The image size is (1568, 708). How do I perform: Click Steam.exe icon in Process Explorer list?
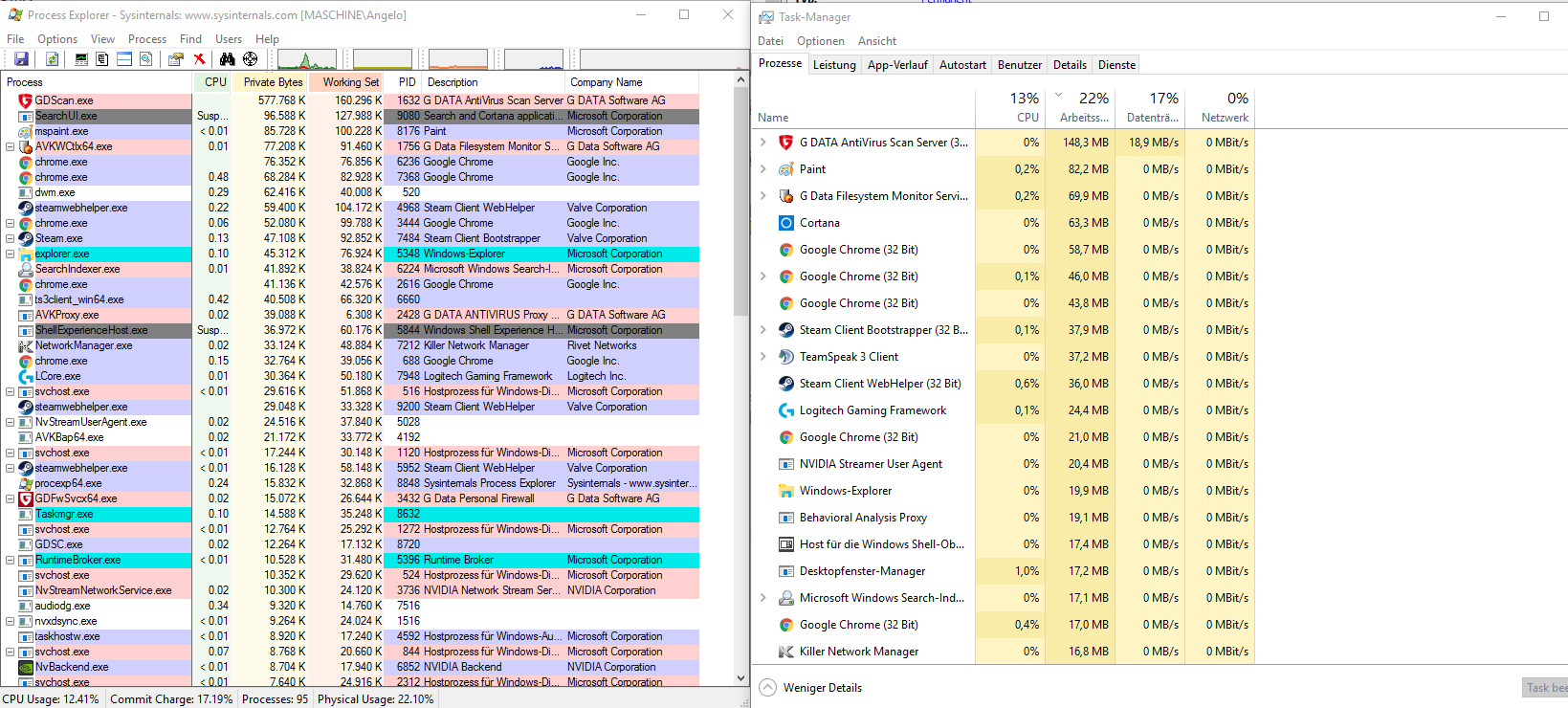point(27,238)
